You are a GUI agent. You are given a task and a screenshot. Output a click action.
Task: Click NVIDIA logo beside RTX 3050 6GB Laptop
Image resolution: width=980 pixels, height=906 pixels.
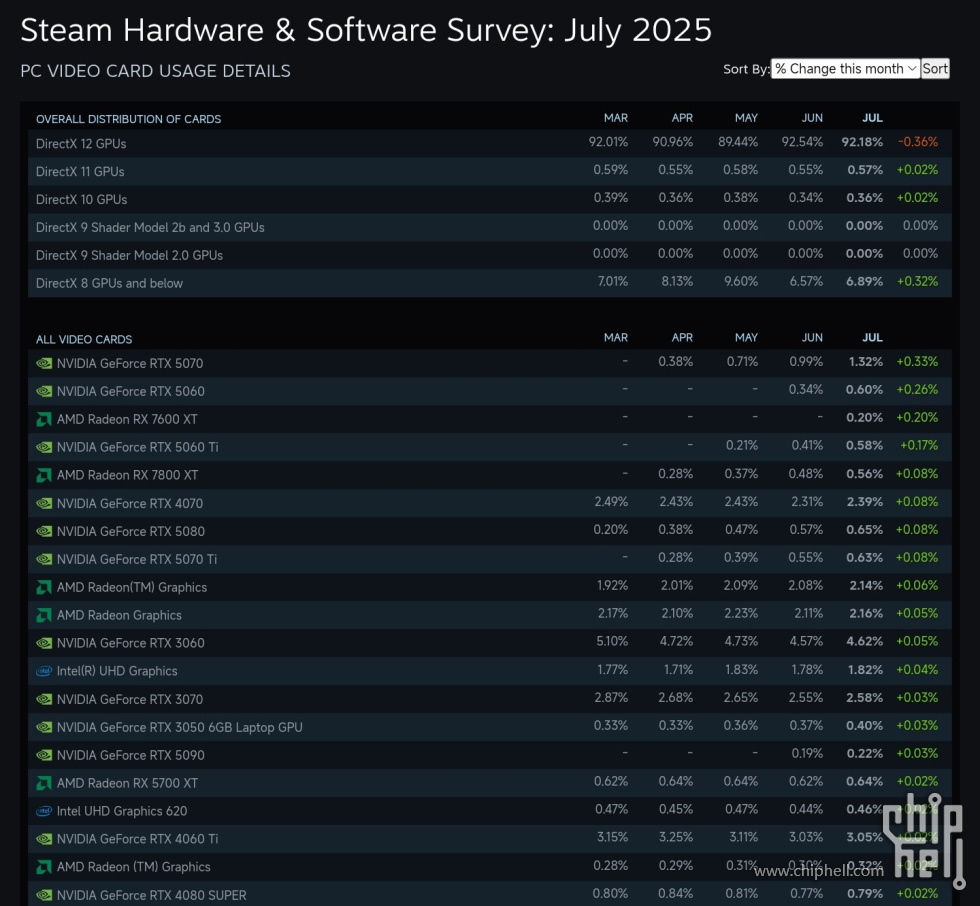[x=44, y=727]
